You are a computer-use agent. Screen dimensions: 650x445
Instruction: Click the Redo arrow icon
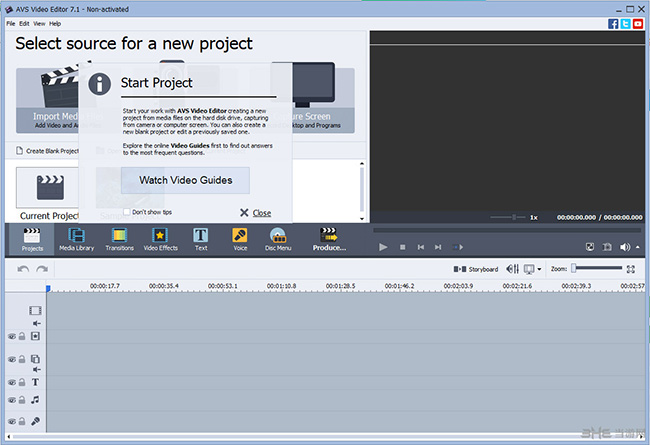(x=42, y=269)
